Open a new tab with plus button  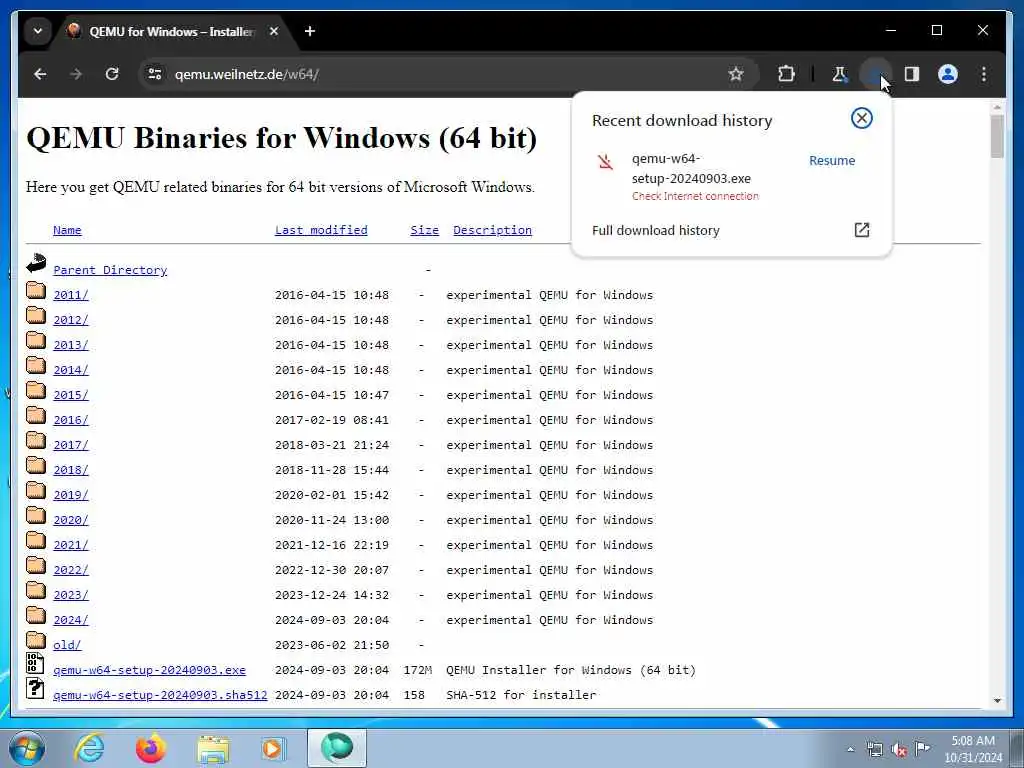click(x=310, y=31)
